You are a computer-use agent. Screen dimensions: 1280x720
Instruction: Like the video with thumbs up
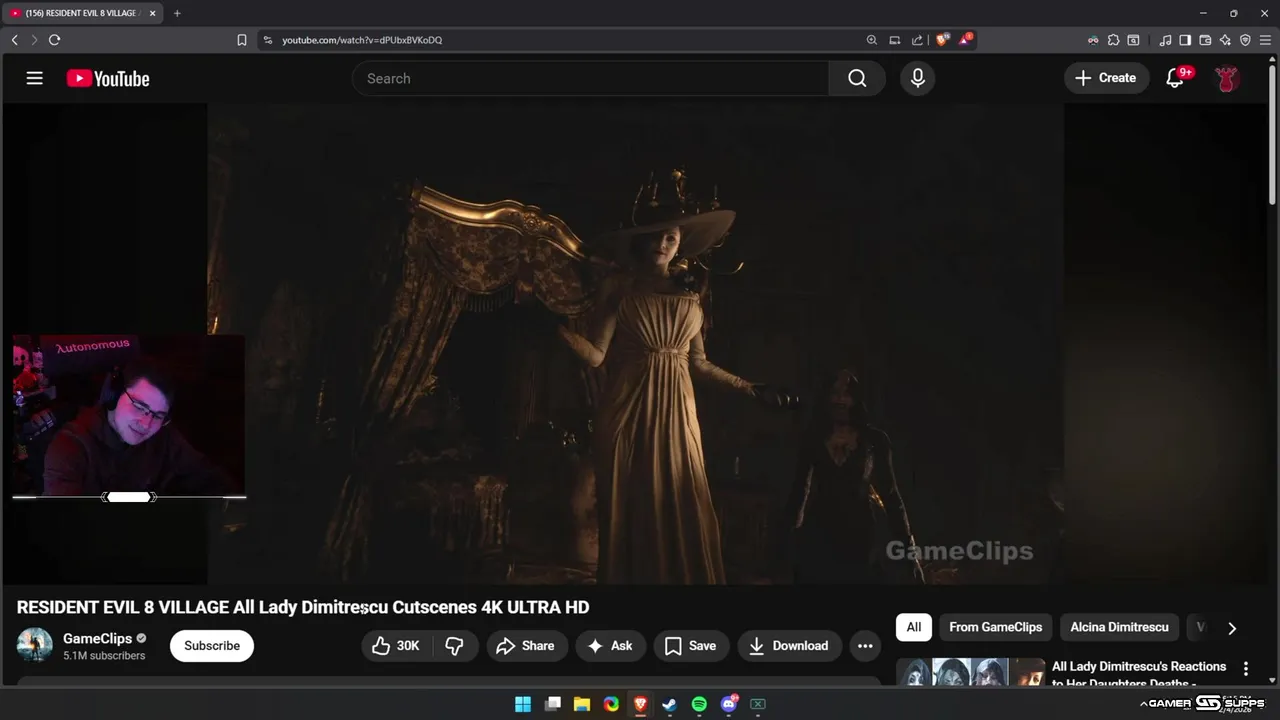click(x=396, y=646)
